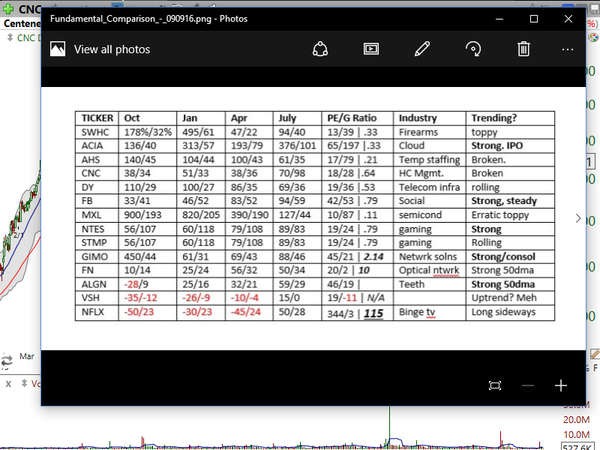
Task: Click the PE/G Ratio header cell
Action: [x=357, y=118]
